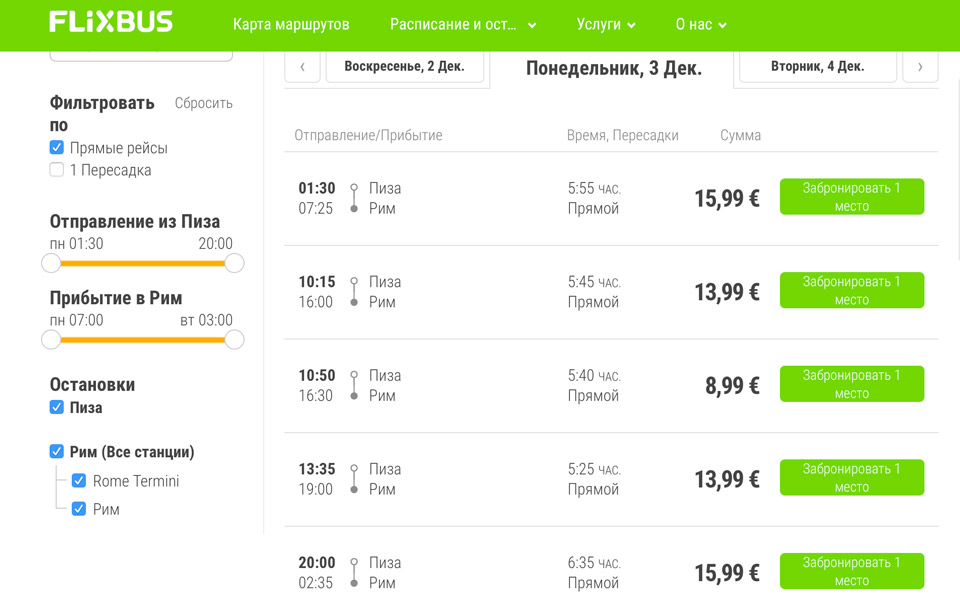Book the 8,99 € trip at 10:50
The image size is (960, 600).
(851, 384)
